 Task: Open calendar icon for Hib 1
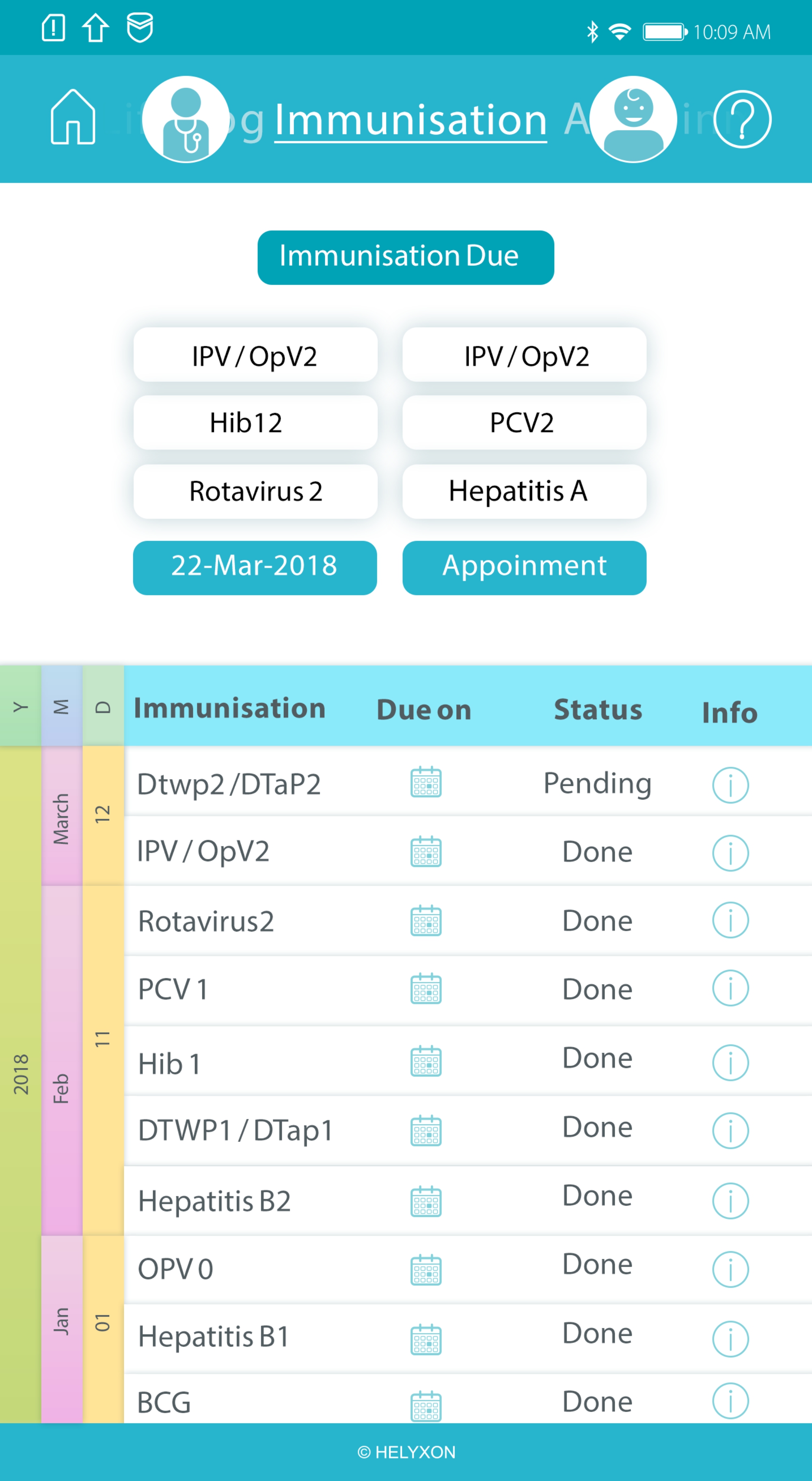coord(426,1061)
